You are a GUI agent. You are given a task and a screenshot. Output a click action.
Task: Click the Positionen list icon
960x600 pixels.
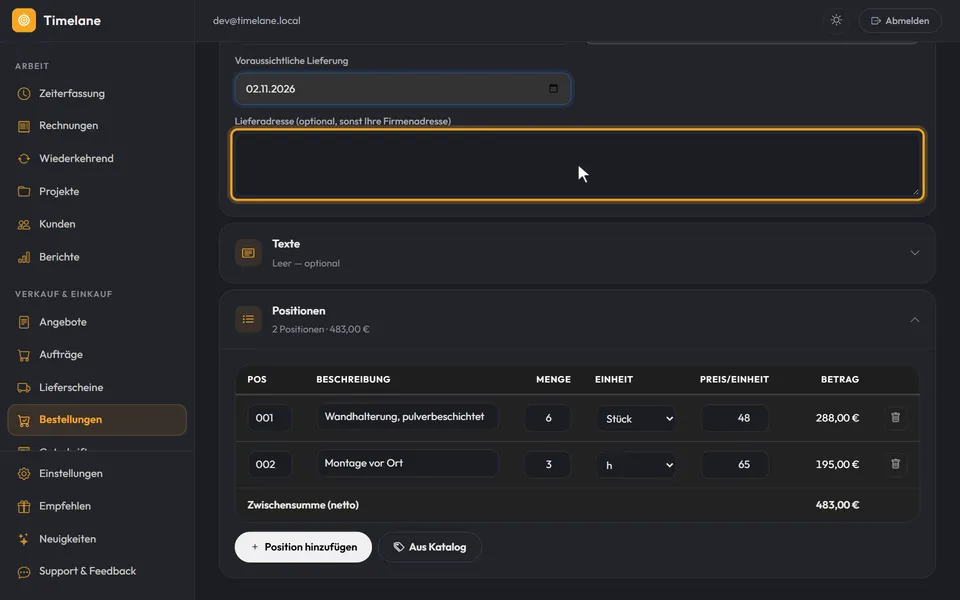pyautogui.click(x=248, y=319)
